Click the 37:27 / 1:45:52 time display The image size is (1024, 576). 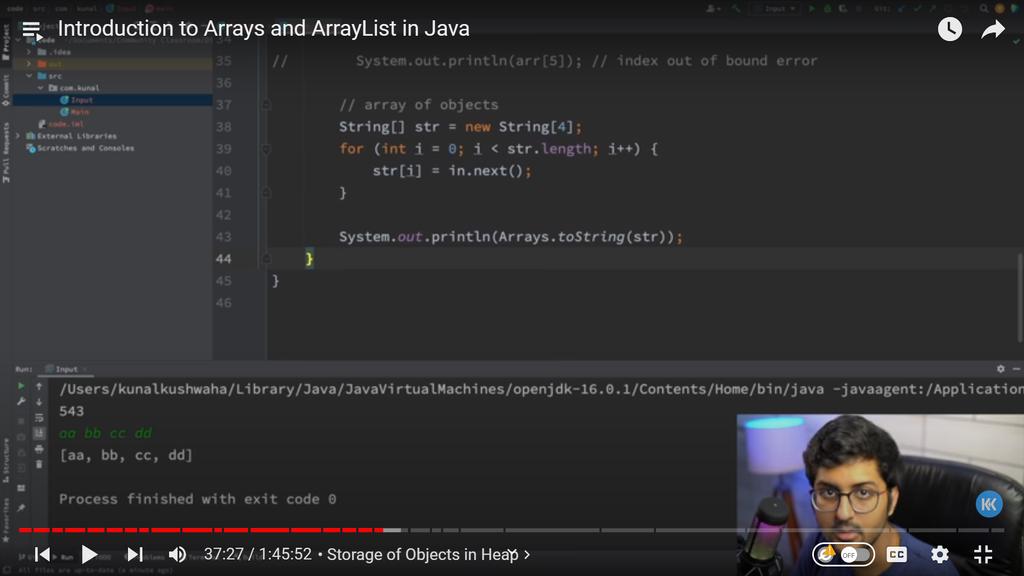pyautogui.click(x=257, y=554)
